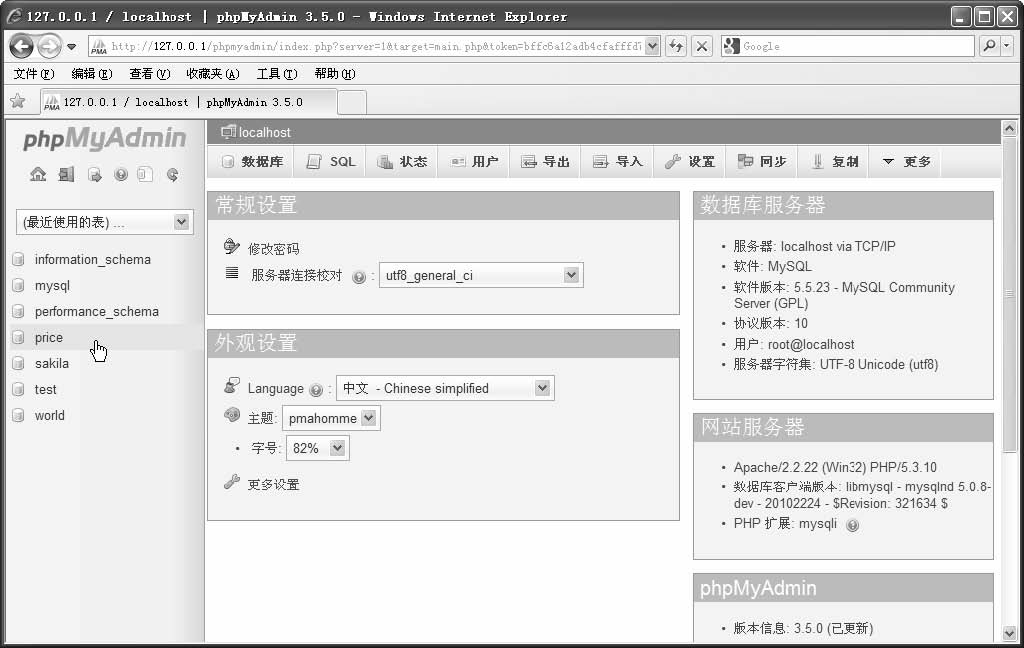Click the log out icon in sidebar
Image resolution: width=1024 pixels, height=648 pixels.
click(66, 174)
